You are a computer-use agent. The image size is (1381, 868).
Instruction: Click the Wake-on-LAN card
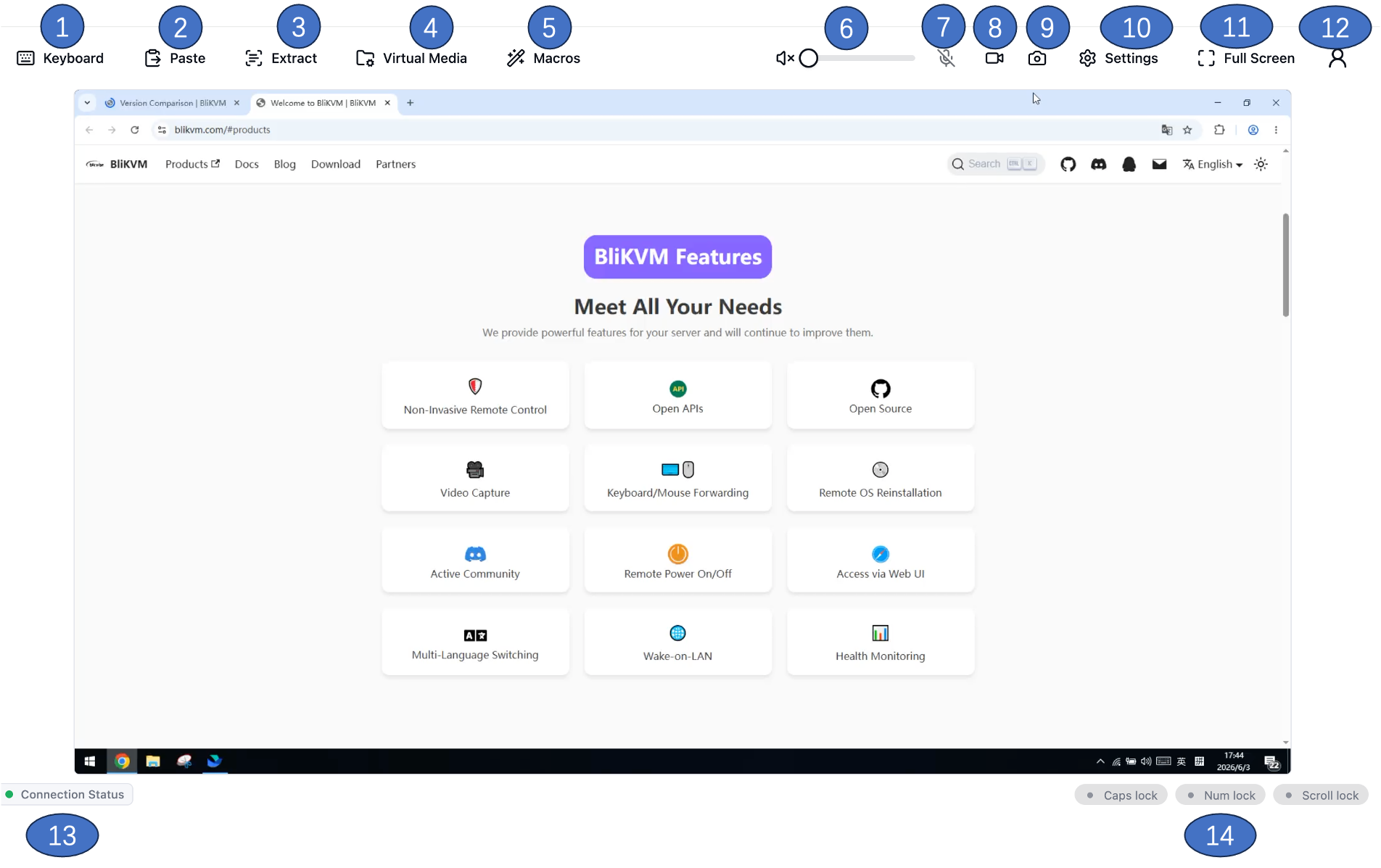tap(677, 642)
